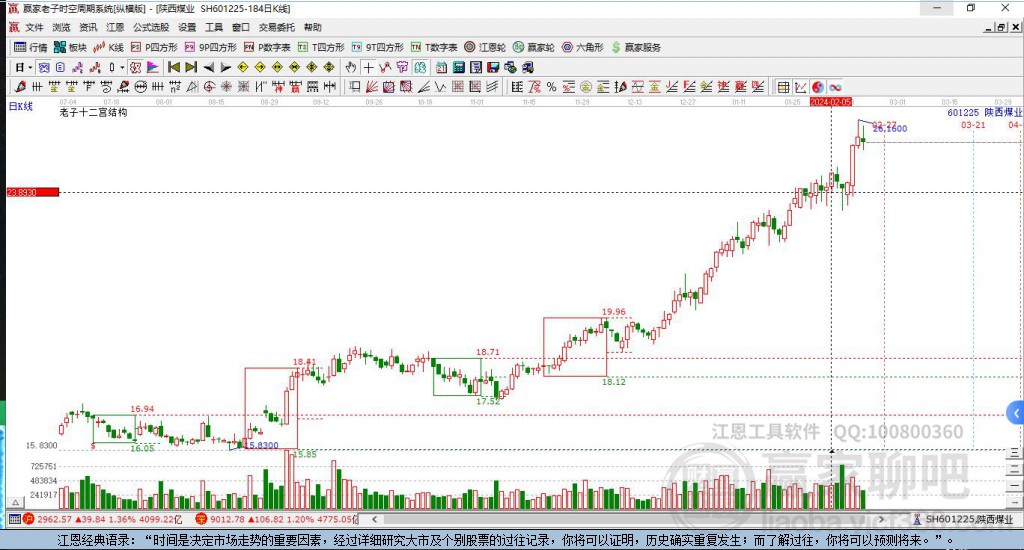Click the black left-pointing triangle icon
The height and width of the screenshot is (550, 1024).
[208, 67]
